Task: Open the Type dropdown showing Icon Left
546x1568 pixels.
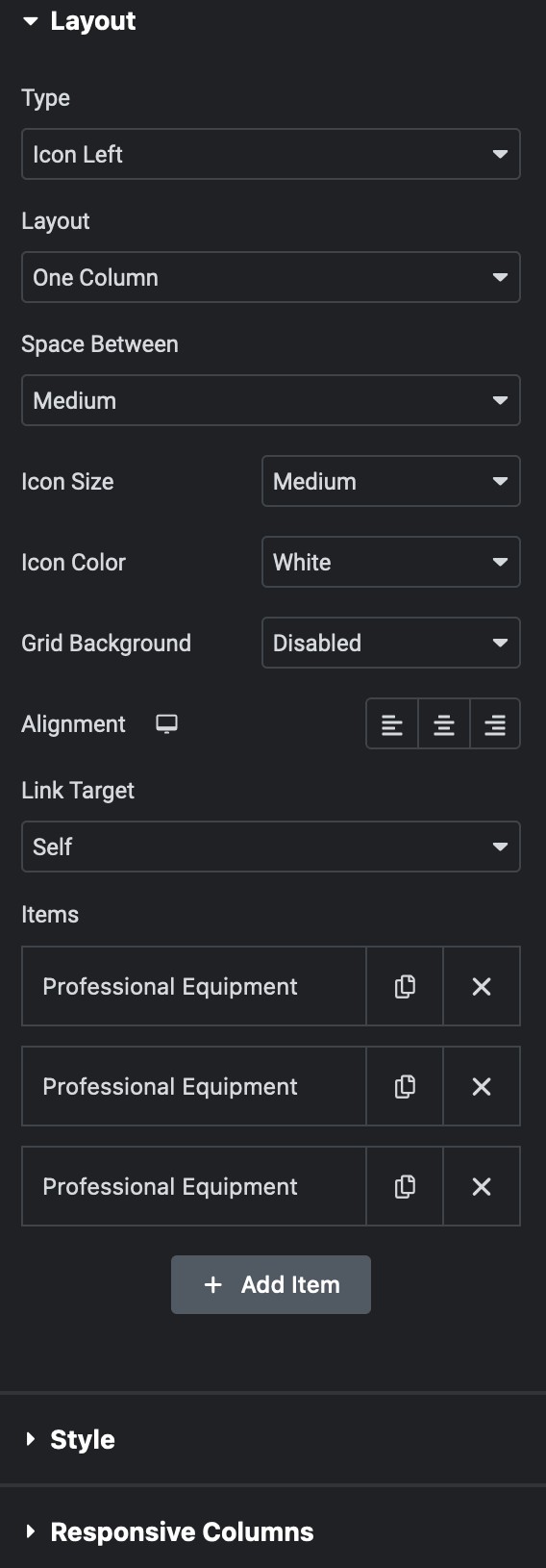Action: (271, 154)
